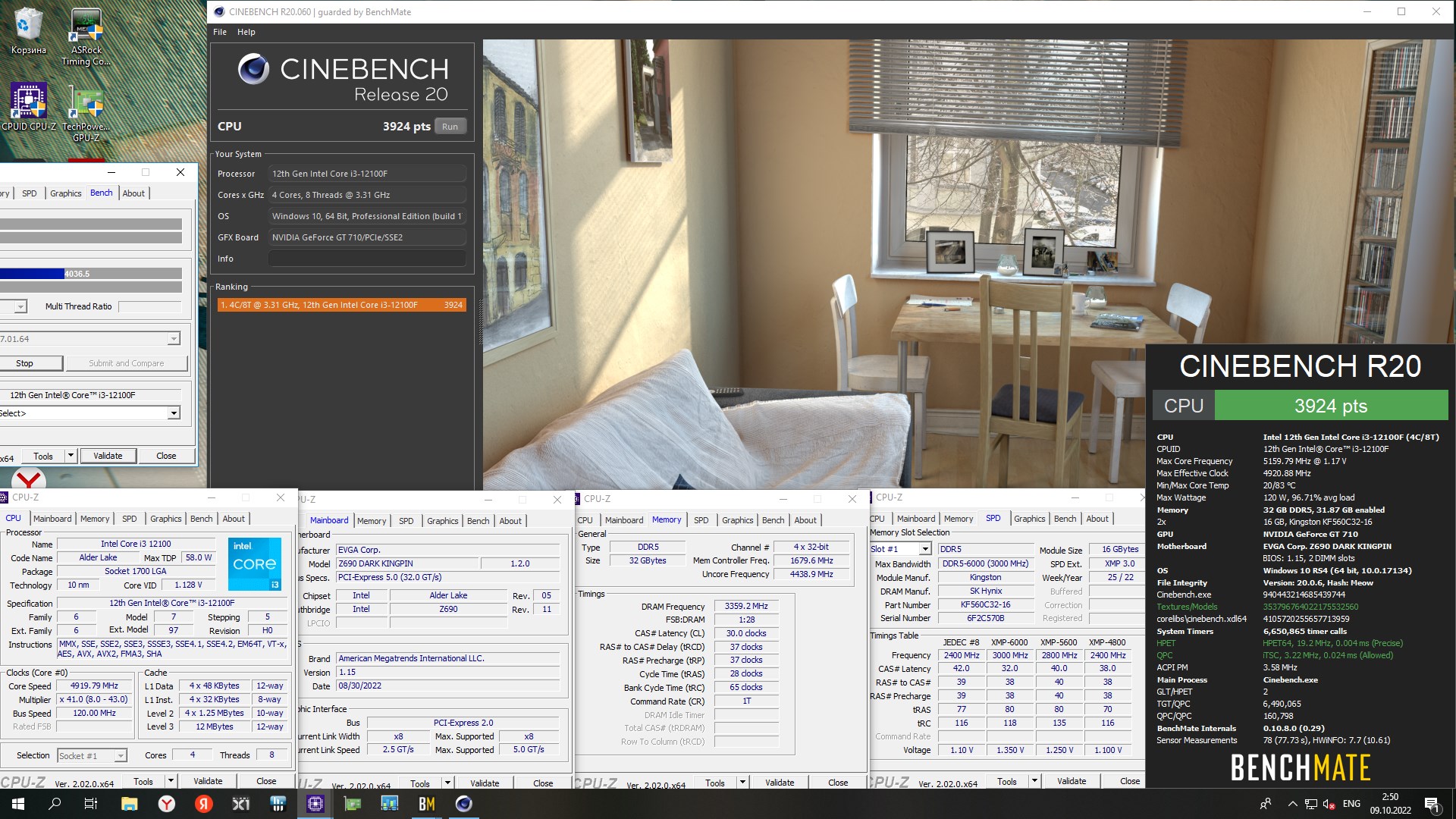This screenshot has height=819, width=1456.
Task: Expand the Socket #1 selection dropdown
Action: pos(120,755)
